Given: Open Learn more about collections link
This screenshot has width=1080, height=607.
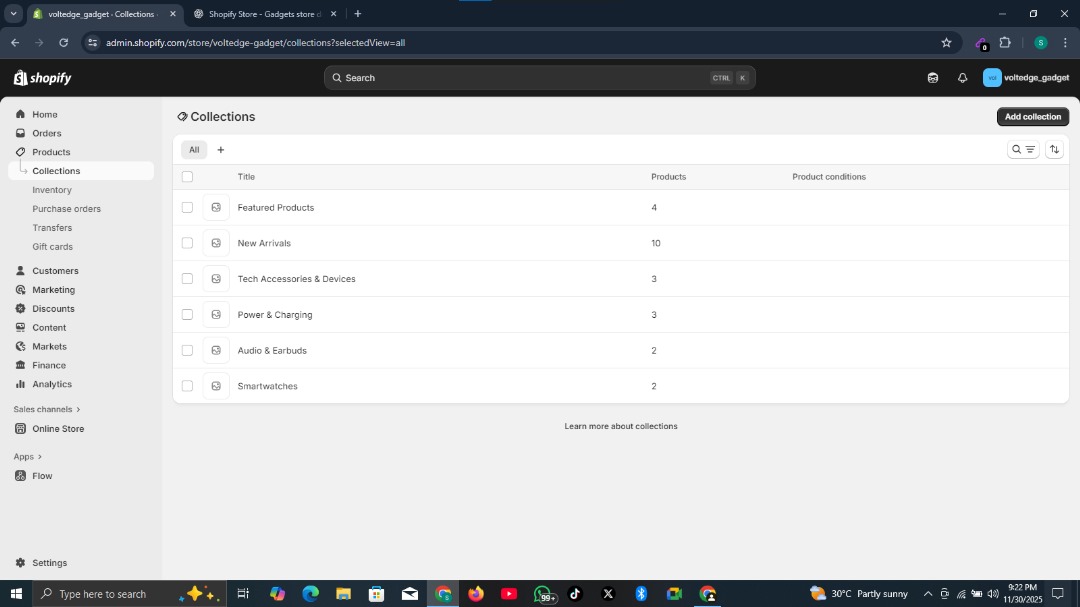Looking at the screenshot, I should pyautogui.click(x=621, y=425).
